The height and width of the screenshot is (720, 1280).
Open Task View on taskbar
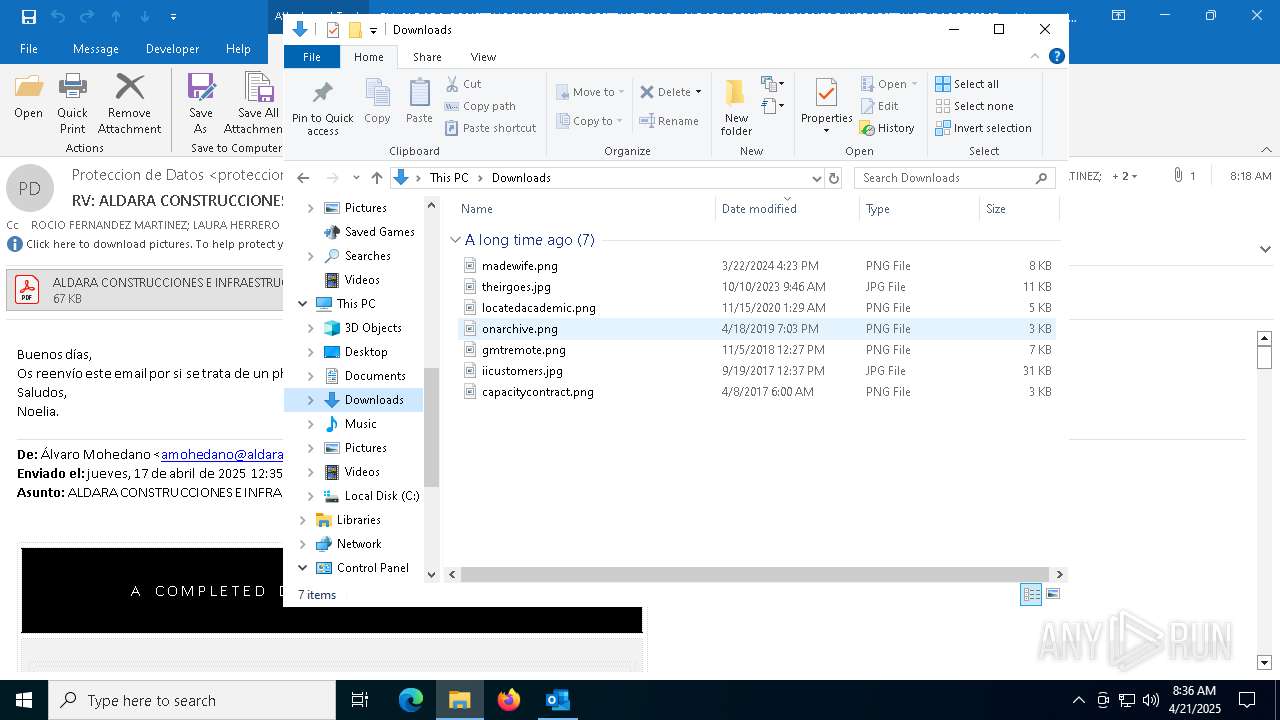pyautogui.click(x=361, y=700)
